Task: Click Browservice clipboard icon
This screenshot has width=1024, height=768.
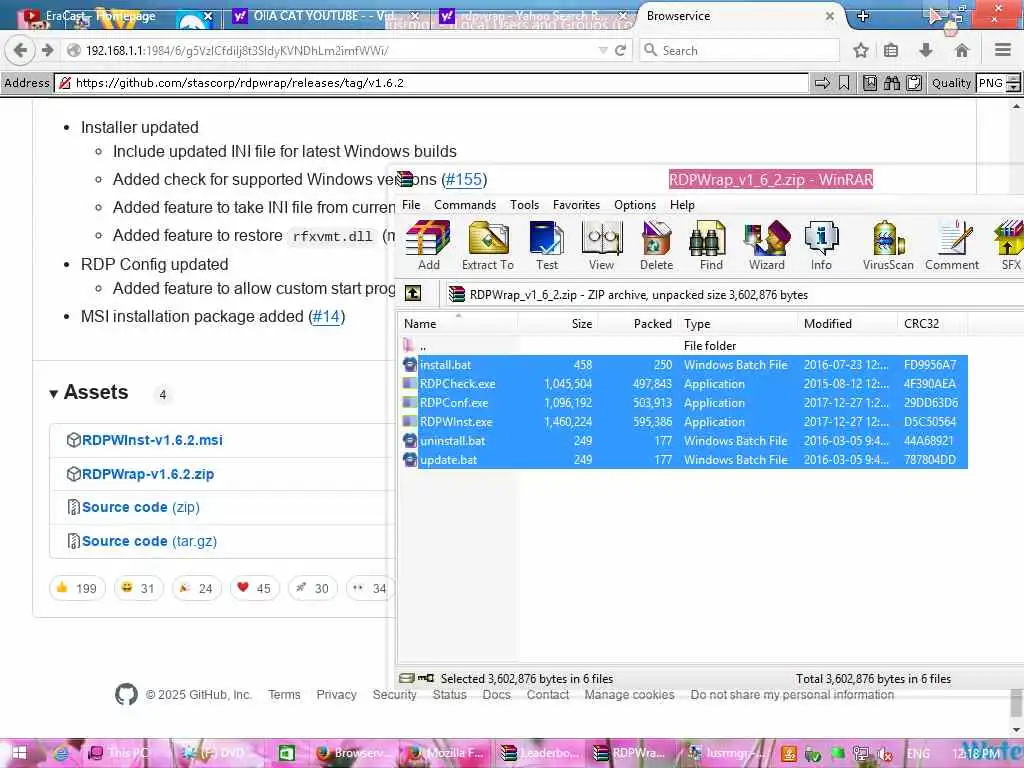Action: click(914, 83)
